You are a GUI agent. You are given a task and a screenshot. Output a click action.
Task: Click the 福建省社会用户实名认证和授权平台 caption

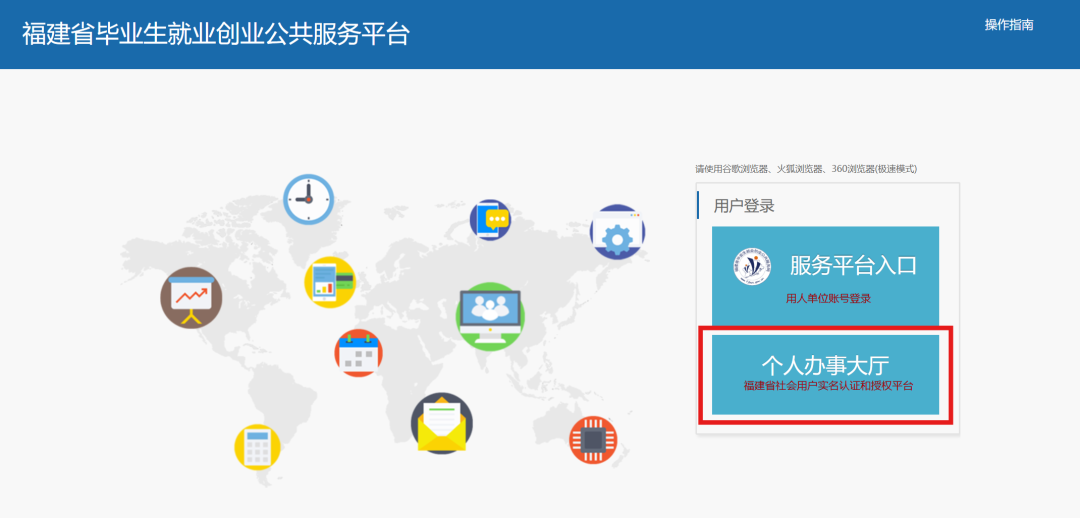(829, 386)
